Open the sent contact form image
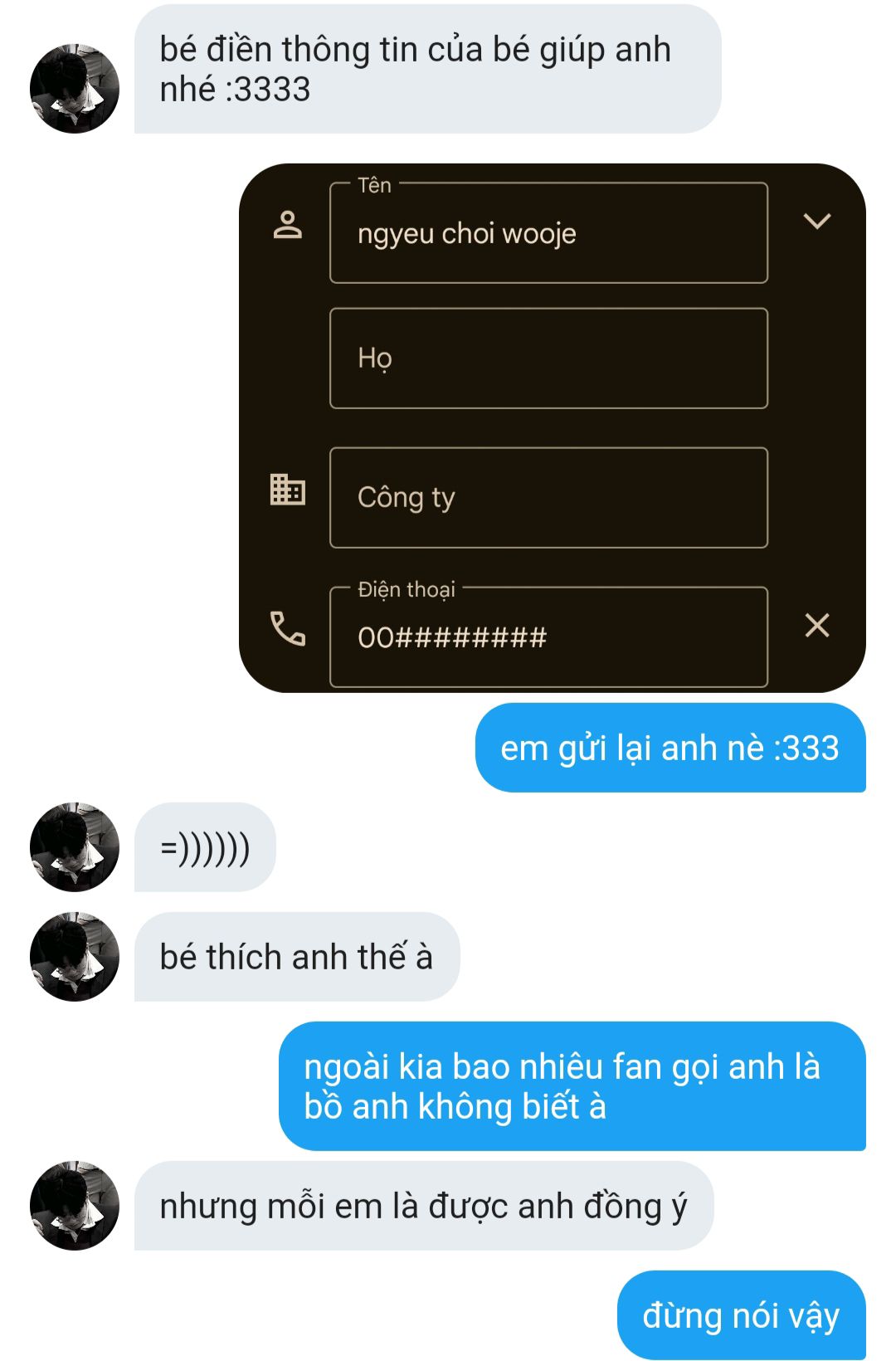Viewport: 896px width, 1361px height. point(553,428)
